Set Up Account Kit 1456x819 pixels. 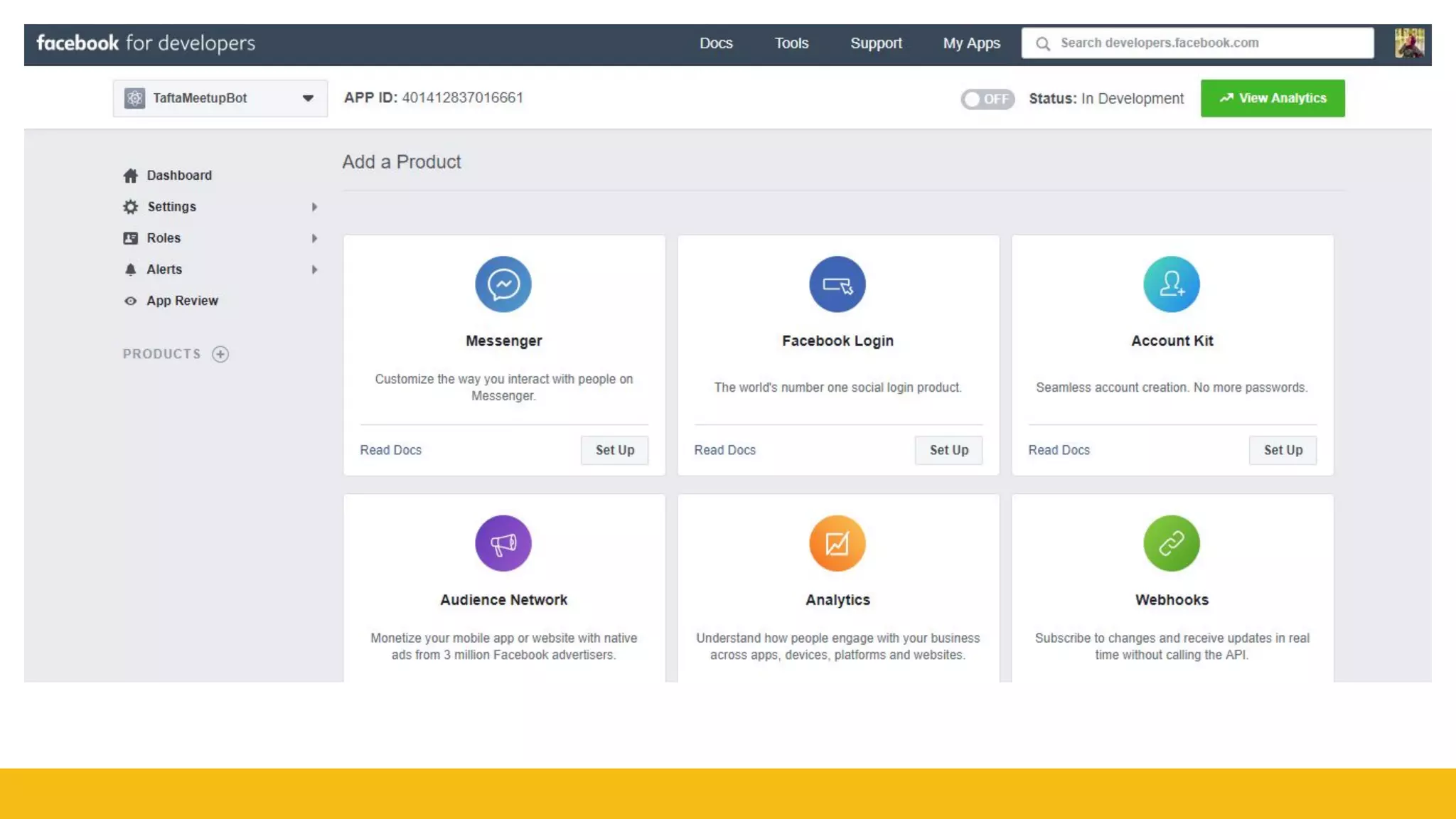pyautogui.click(x=1283, y=450)
